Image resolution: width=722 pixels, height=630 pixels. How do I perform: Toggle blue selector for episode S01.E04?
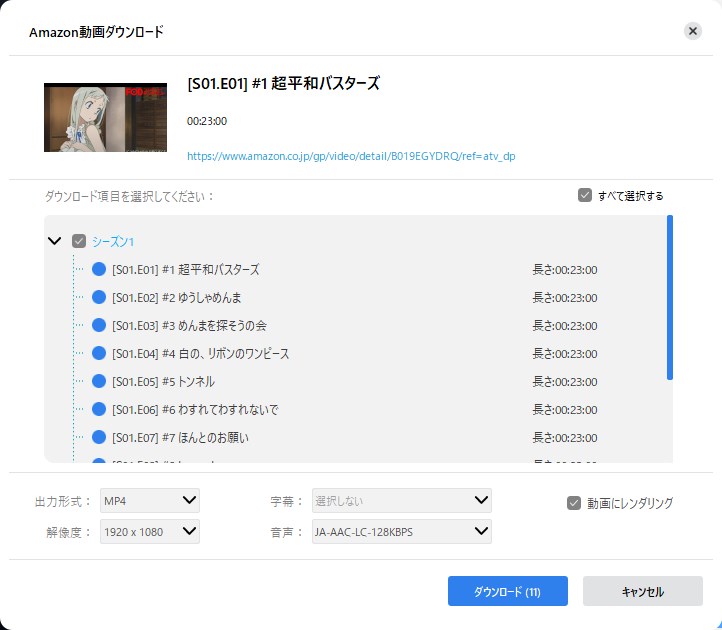[x=99, y=353]
